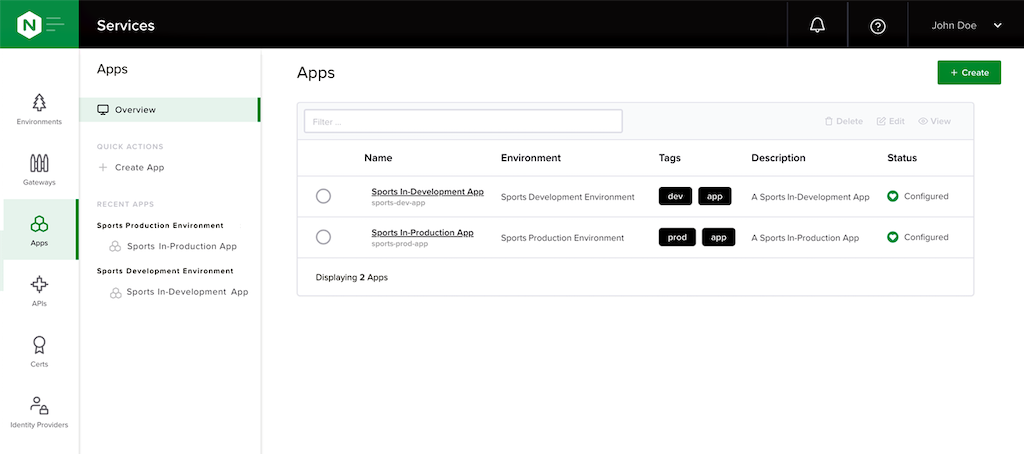1024x454 pixels.
Task: Click the Displaying 2 Apps footer text
Action: [x=351, y=277]
